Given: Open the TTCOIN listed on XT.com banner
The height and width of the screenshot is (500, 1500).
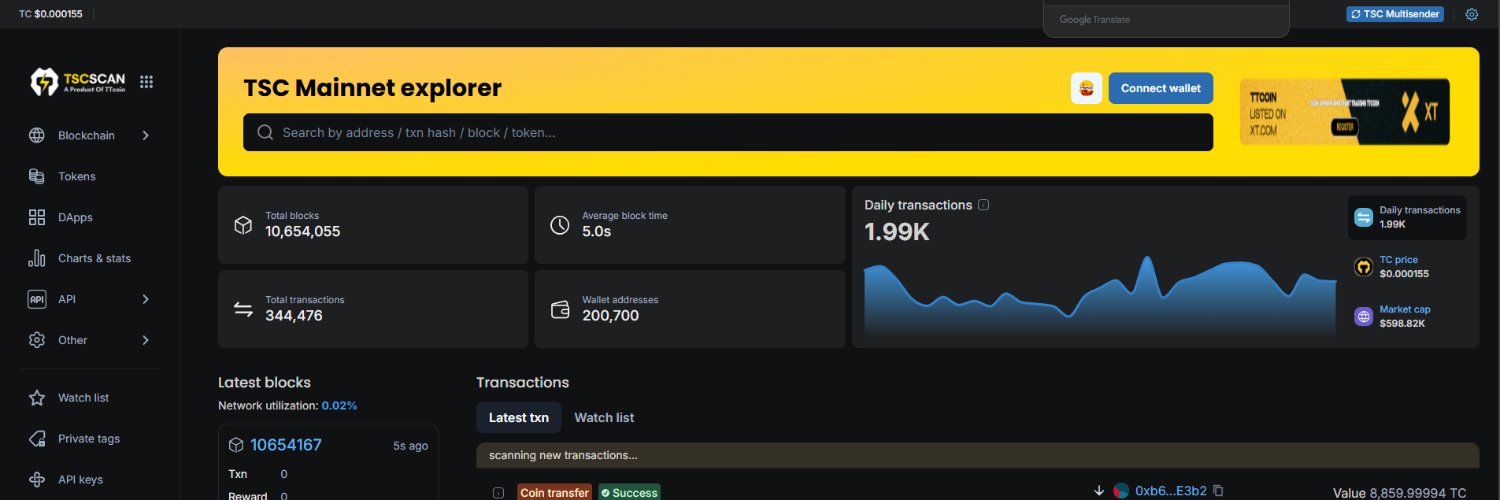Looking at the screenshot, I should click(x=1344, y=112).
